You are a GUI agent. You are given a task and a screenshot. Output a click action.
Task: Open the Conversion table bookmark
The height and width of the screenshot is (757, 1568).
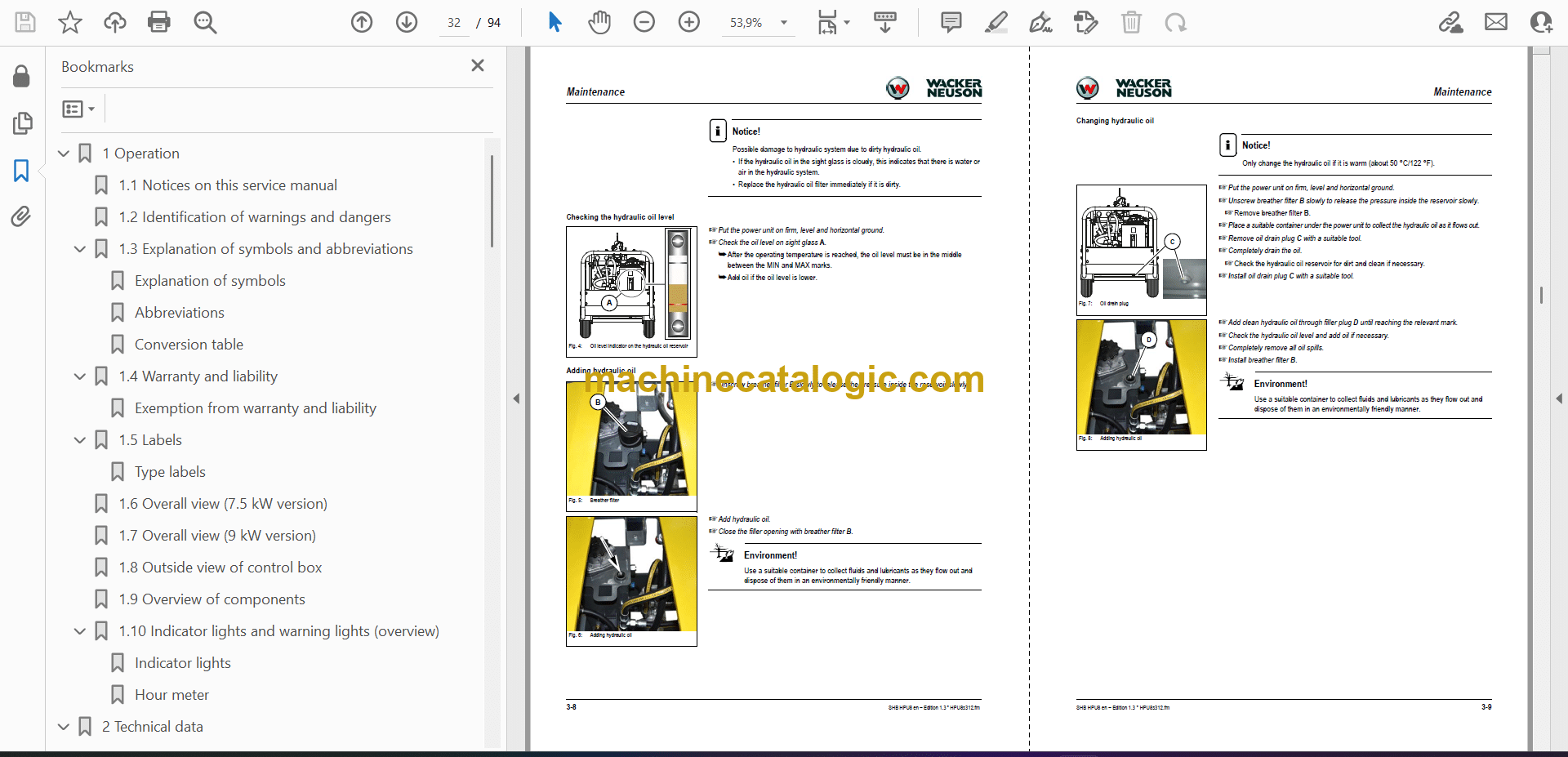click(189, 345)
